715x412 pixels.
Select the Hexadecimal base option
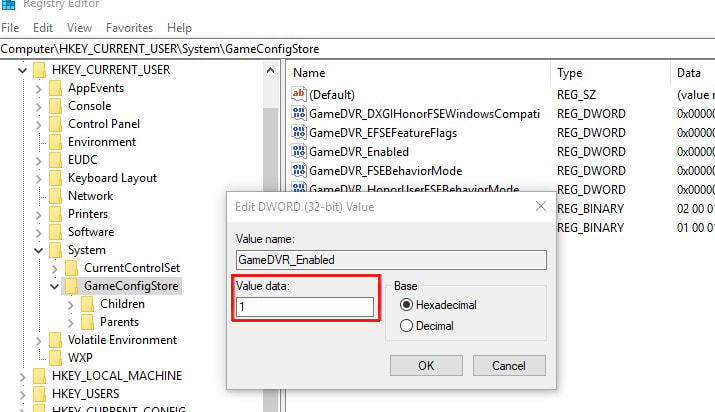[406, 304]
